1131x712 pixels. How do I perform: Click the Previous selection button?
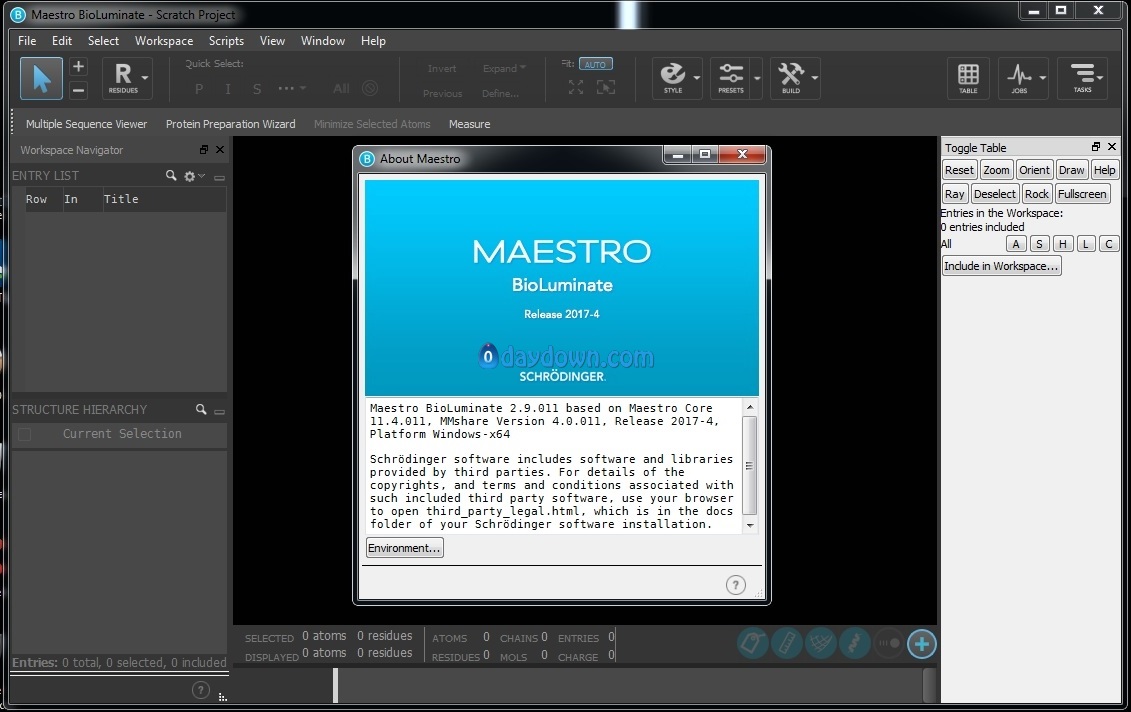[442, 94]
